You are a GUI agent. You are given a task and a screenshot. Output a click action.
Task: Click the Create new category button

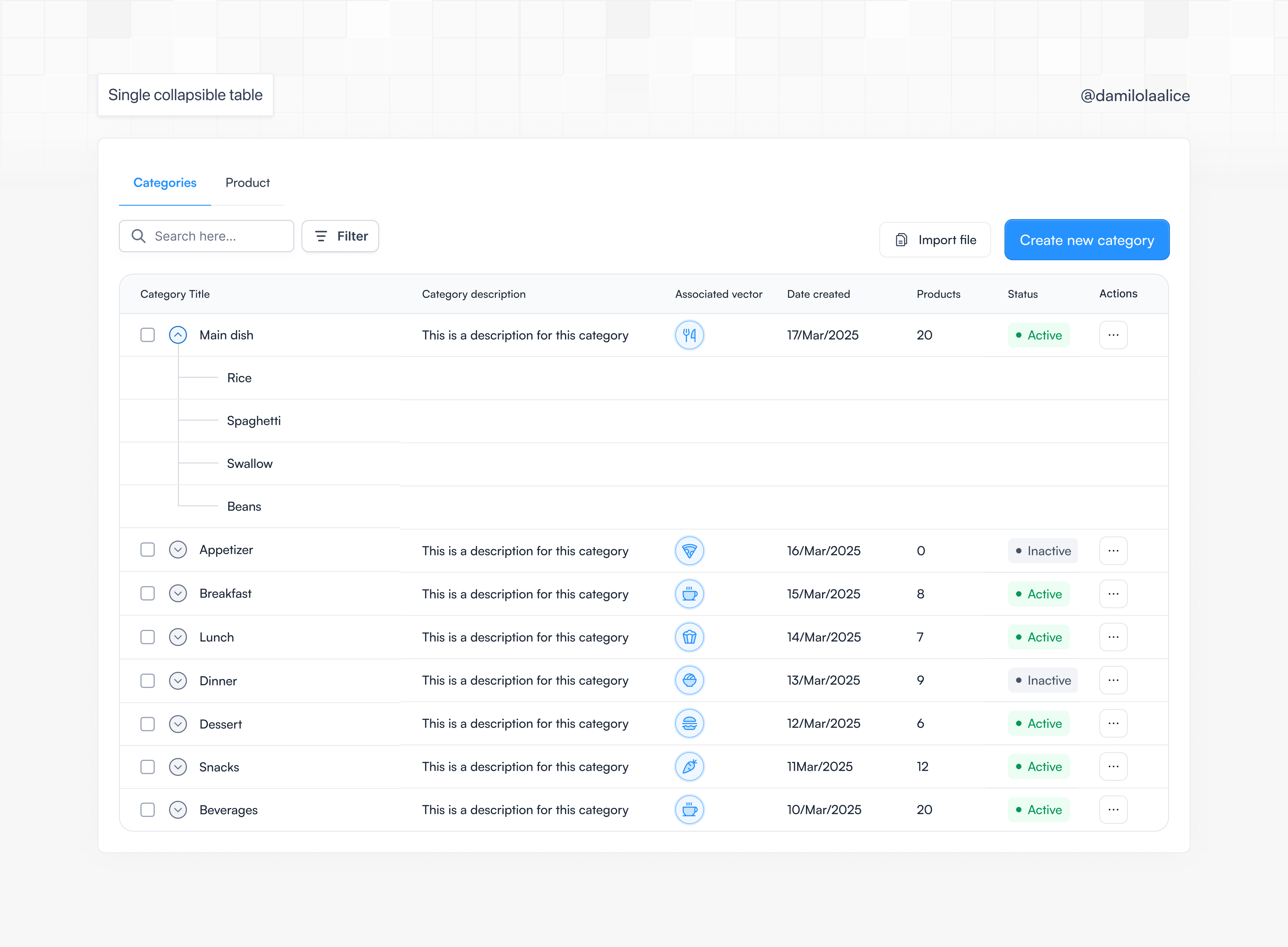pyautogui.click(x=1086, y=240)
